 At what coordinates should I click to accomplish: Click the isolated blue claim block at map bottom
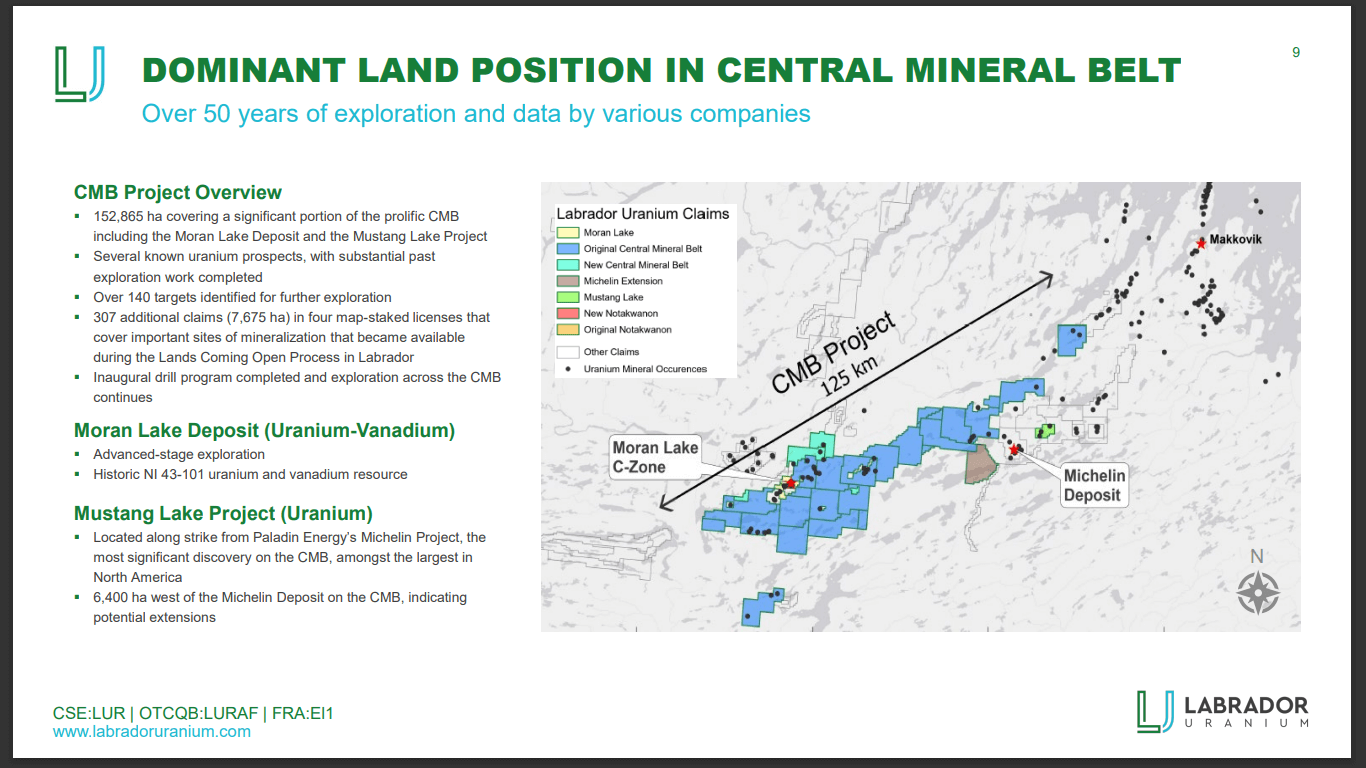[x=763, y=607]
